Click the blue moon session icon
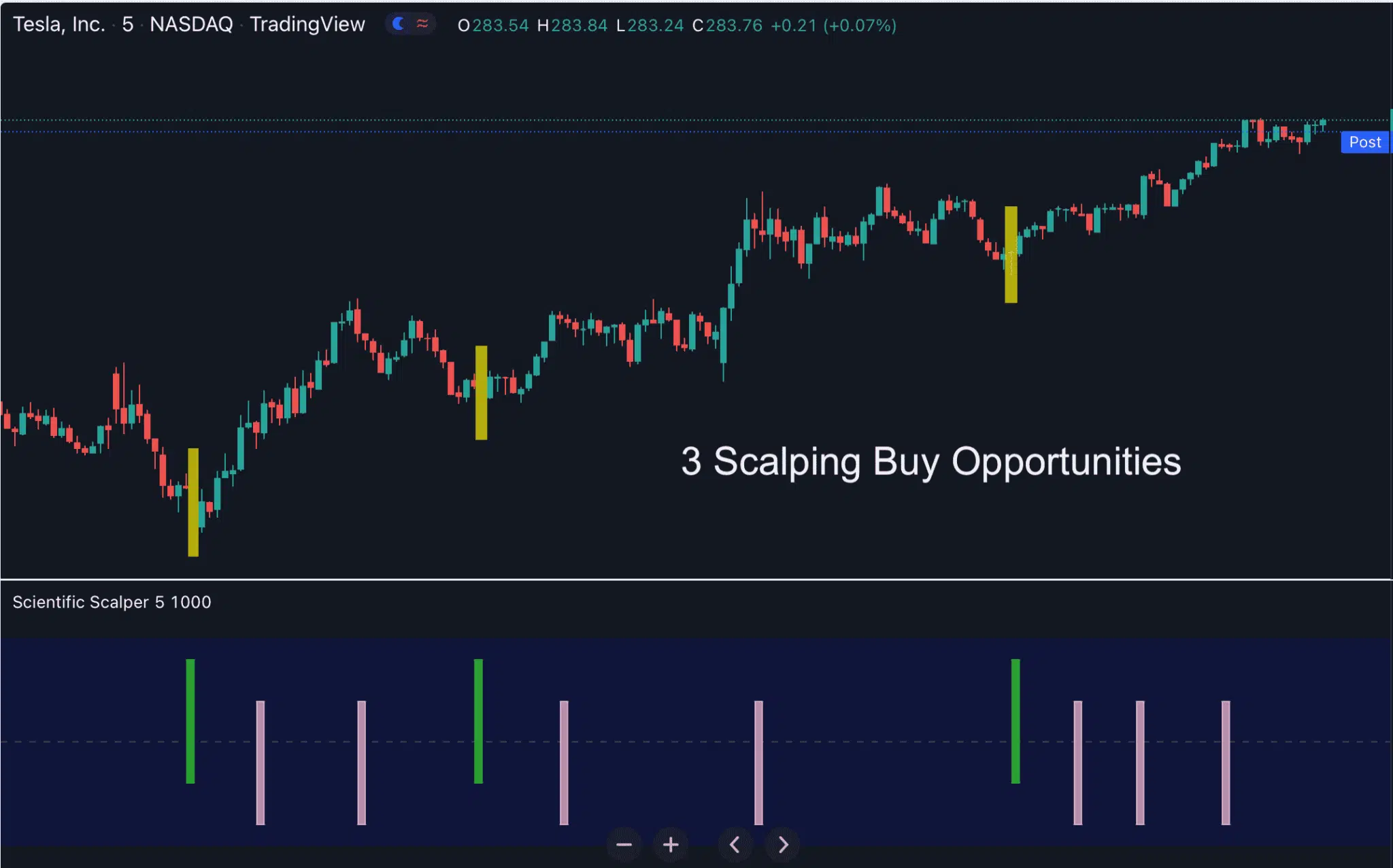This screenshot has height=868, width=1393. 399,24
